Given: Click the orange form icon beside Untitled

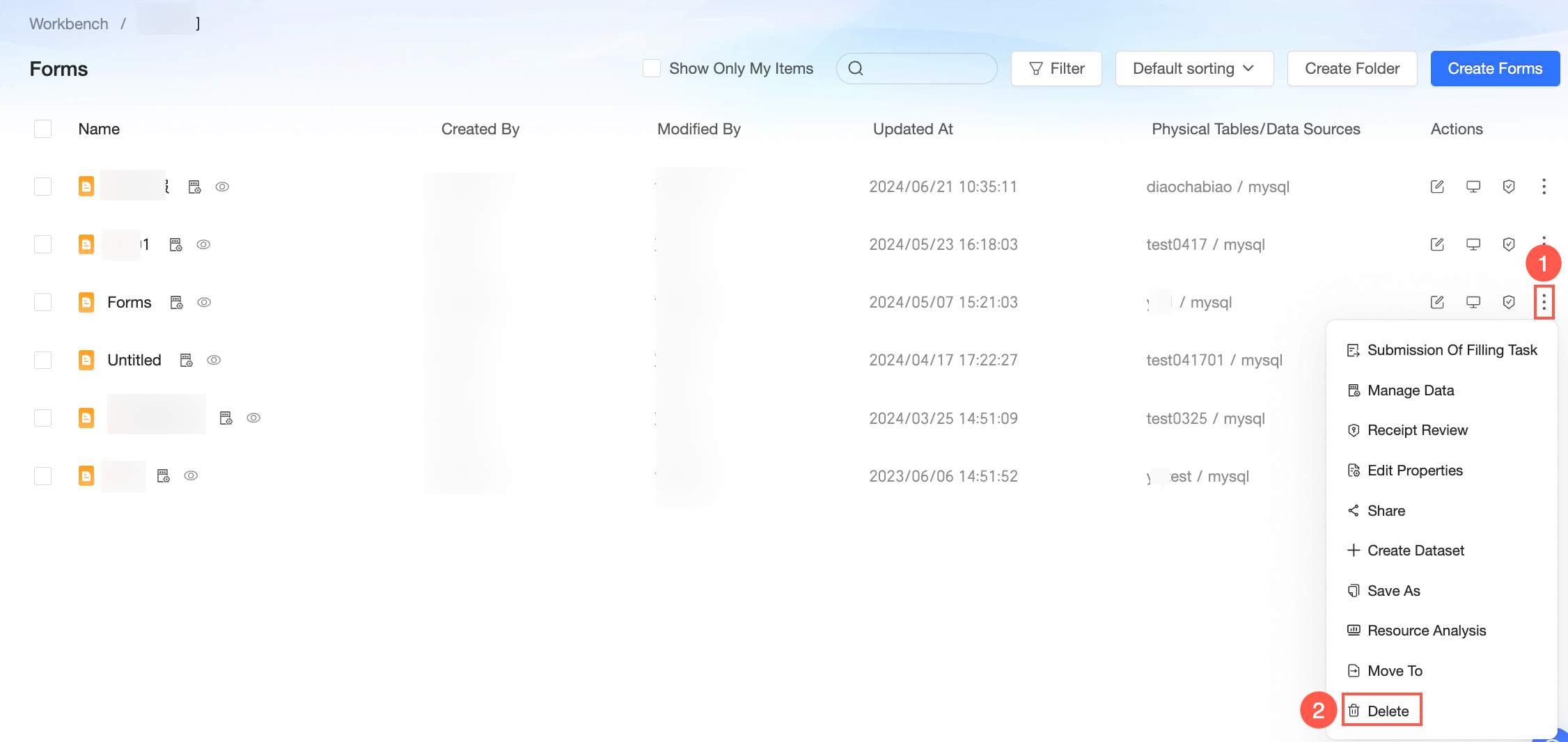Looking at the screenshot, I should click(x=86, y=360).
